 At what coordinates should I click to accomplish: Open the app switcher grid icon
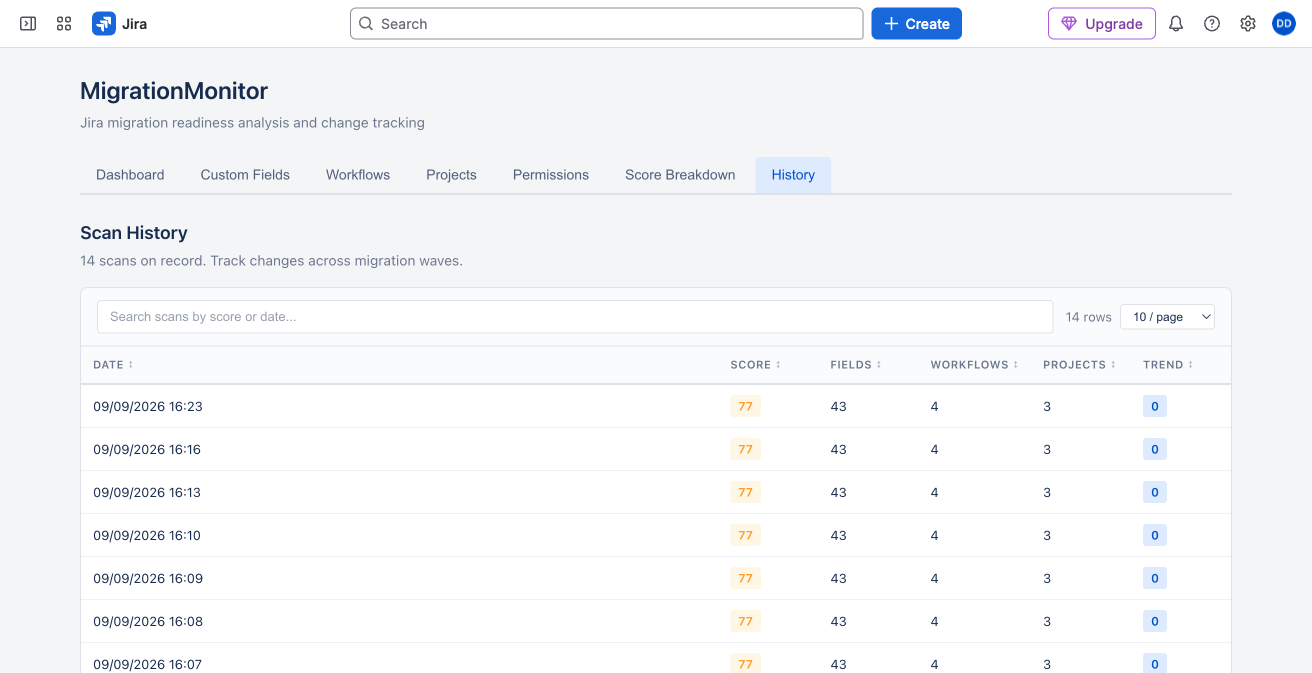click(x=64, y=24)
